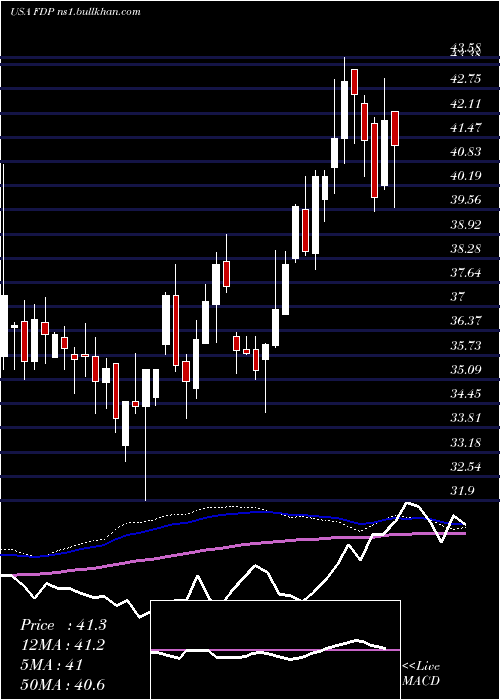Click the 42.11 price axis label
Image resolution: width=500 pixels, height=700 pixels.
pos(466,104)
